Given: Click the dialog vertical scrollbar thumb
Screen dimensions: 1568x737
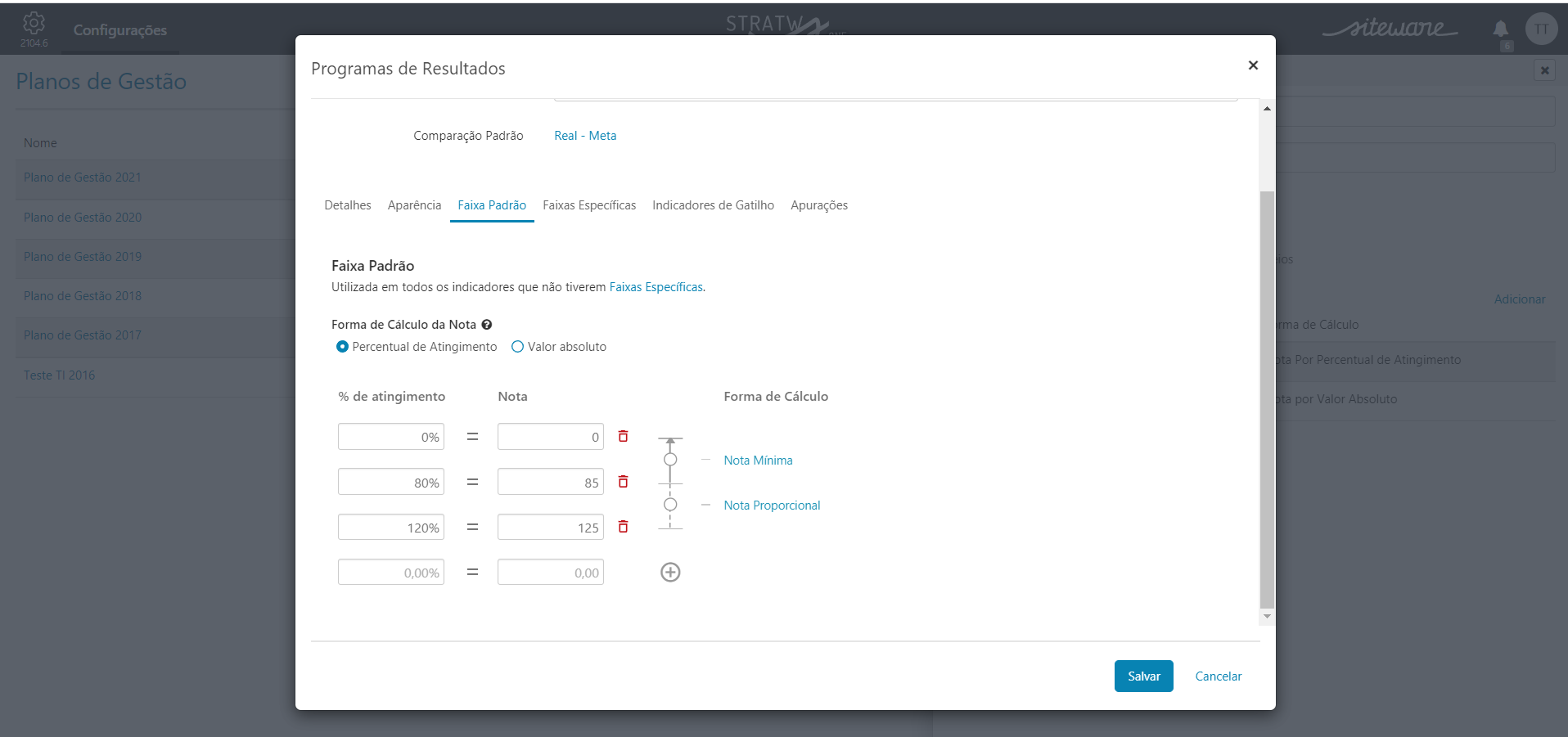Looking at the screenshot, I should 1267,401.
